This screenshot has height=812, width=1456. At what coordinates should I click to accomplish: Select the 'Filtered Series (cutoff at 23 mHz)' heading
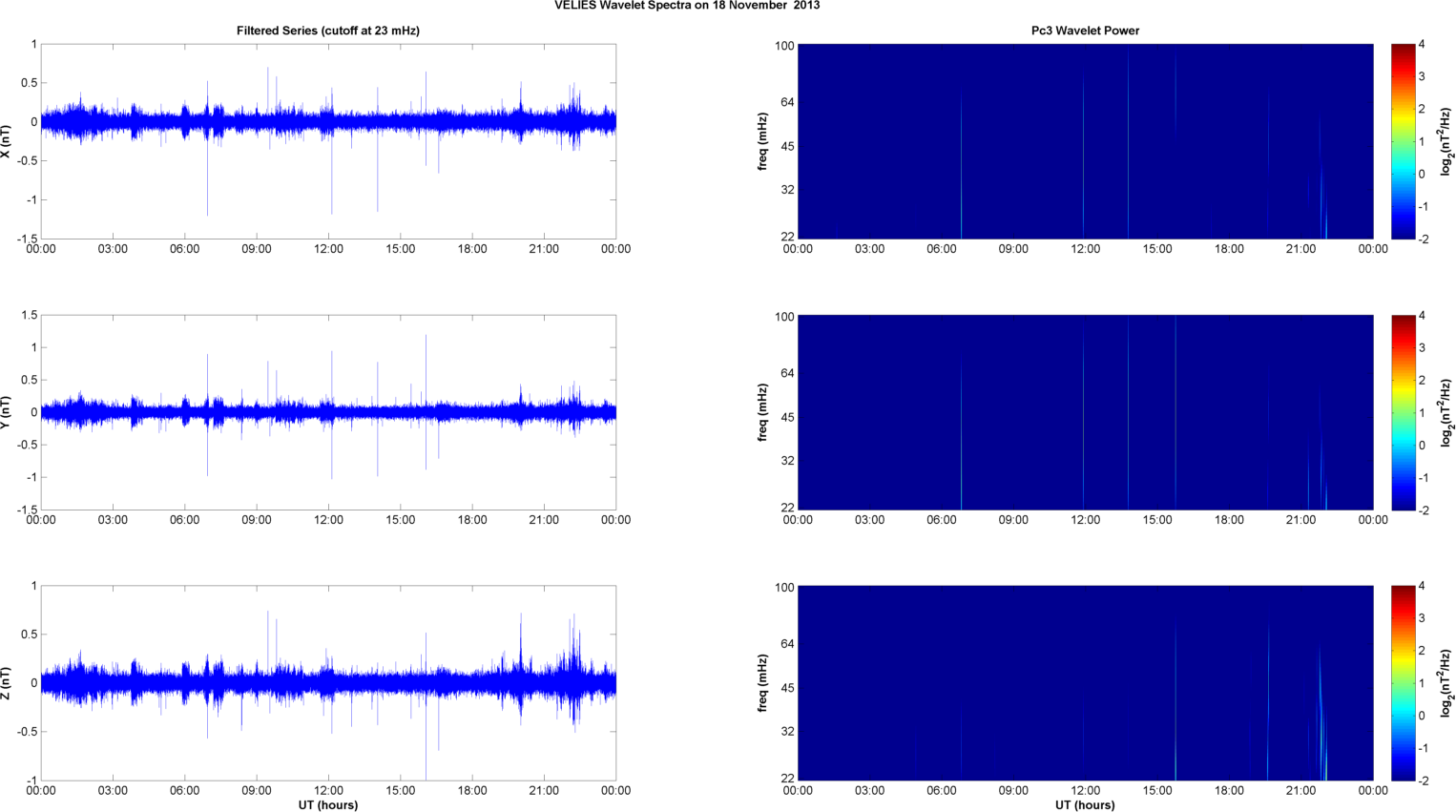click(x=328, y=31)
